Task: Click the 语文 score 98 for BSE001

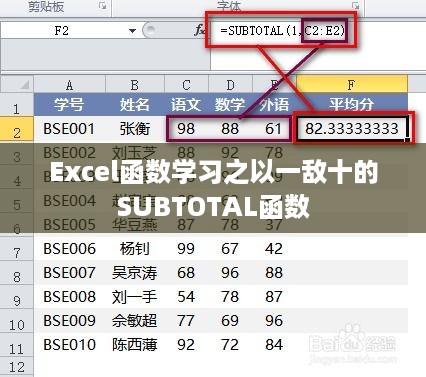Action: pyautogui.click(x=186, y=129)
